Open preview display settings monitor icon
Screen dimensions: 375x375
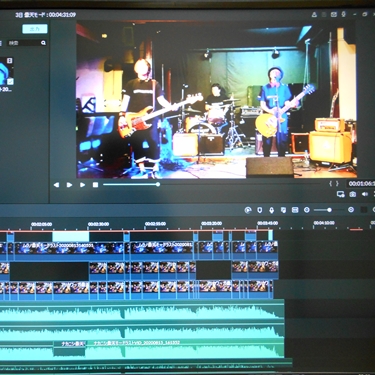pyautogui.click(x=341, y=194)
